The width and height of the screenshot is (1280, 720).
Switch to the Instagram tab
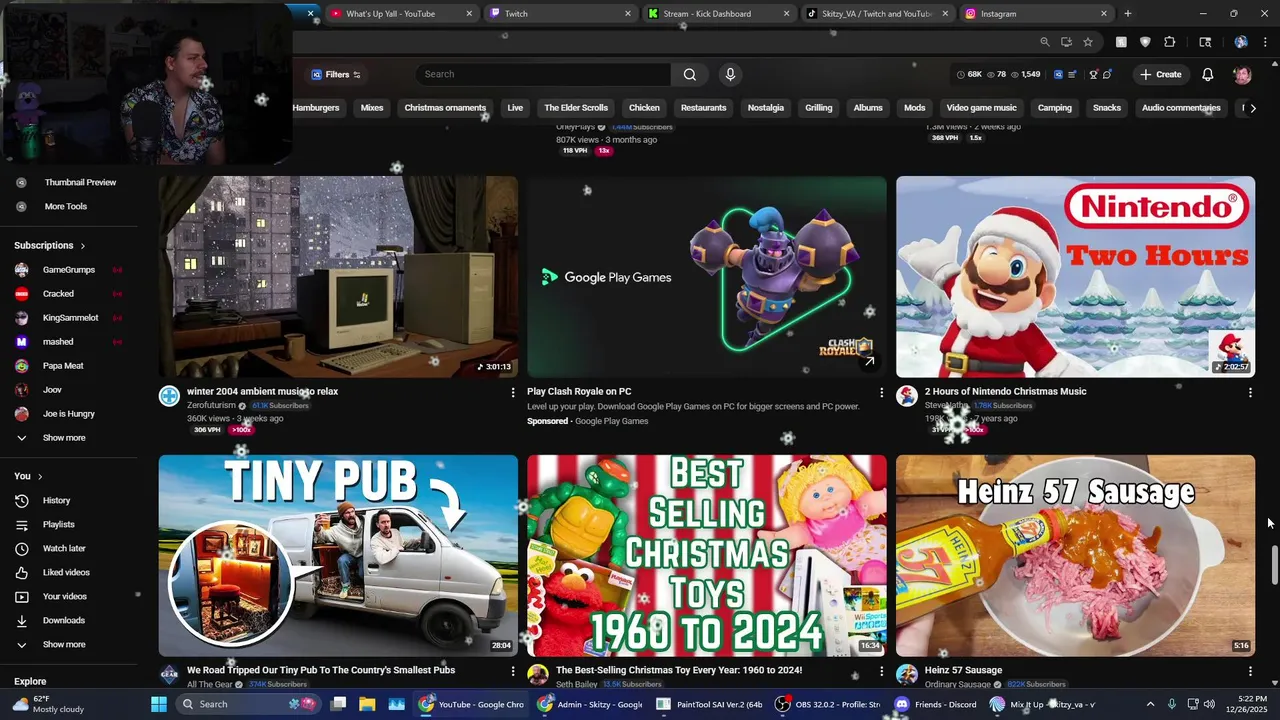(1037, 14)
